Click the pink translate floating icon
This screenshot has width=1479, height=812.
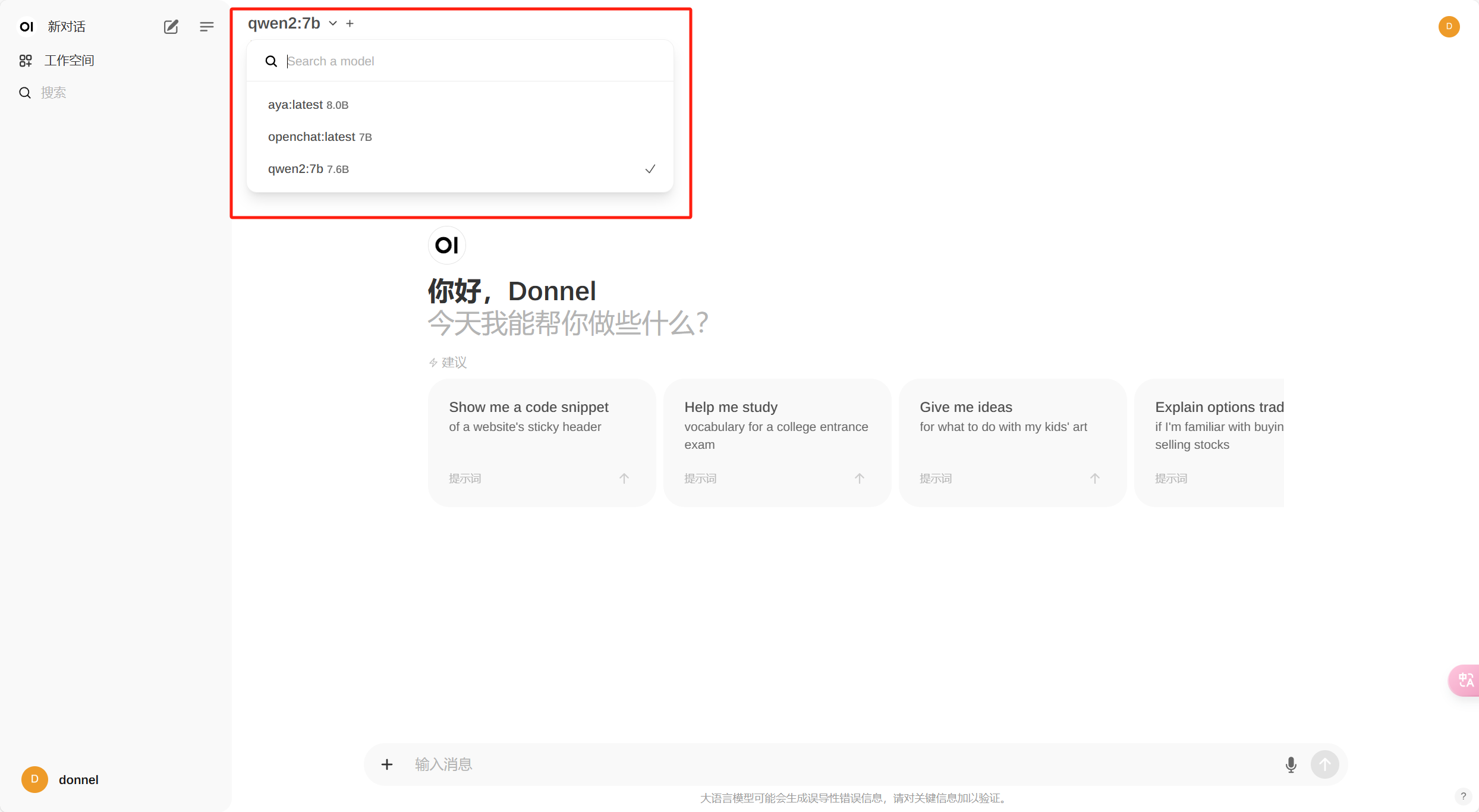pos(1465,680)
